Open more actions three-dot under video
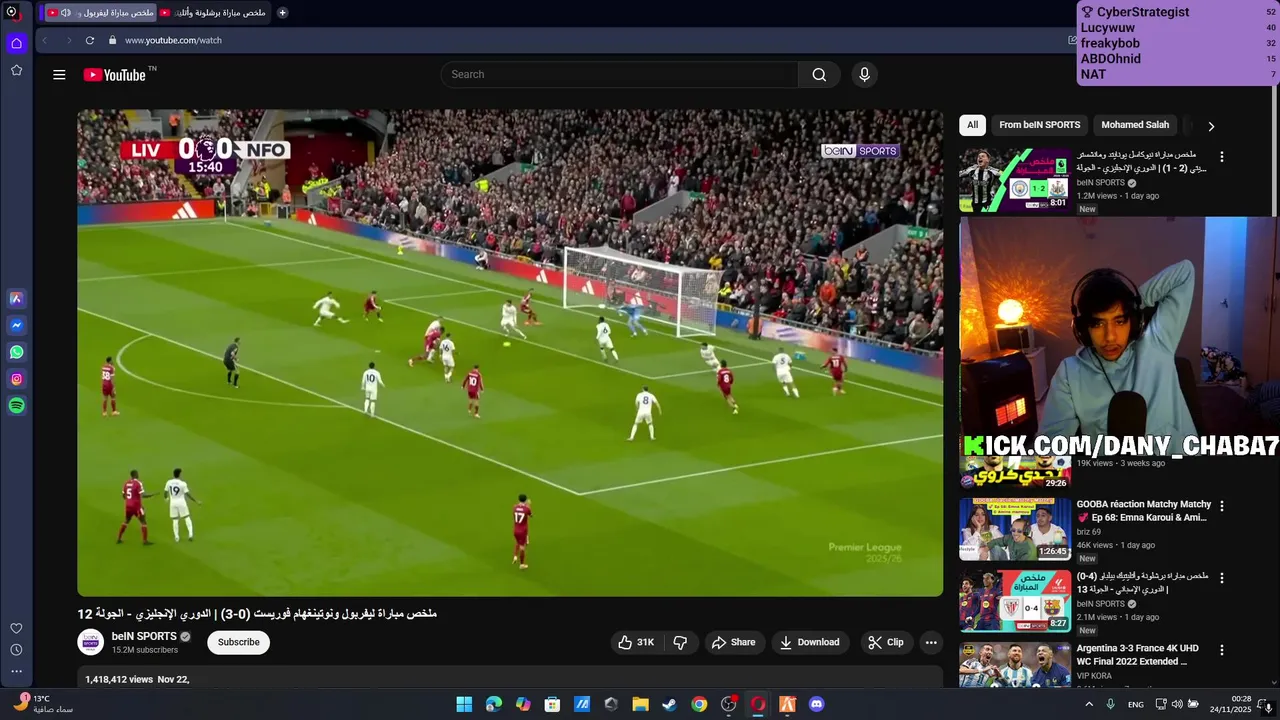Image resolution: width=1280 pixels, height=720 pixels. 931,642
